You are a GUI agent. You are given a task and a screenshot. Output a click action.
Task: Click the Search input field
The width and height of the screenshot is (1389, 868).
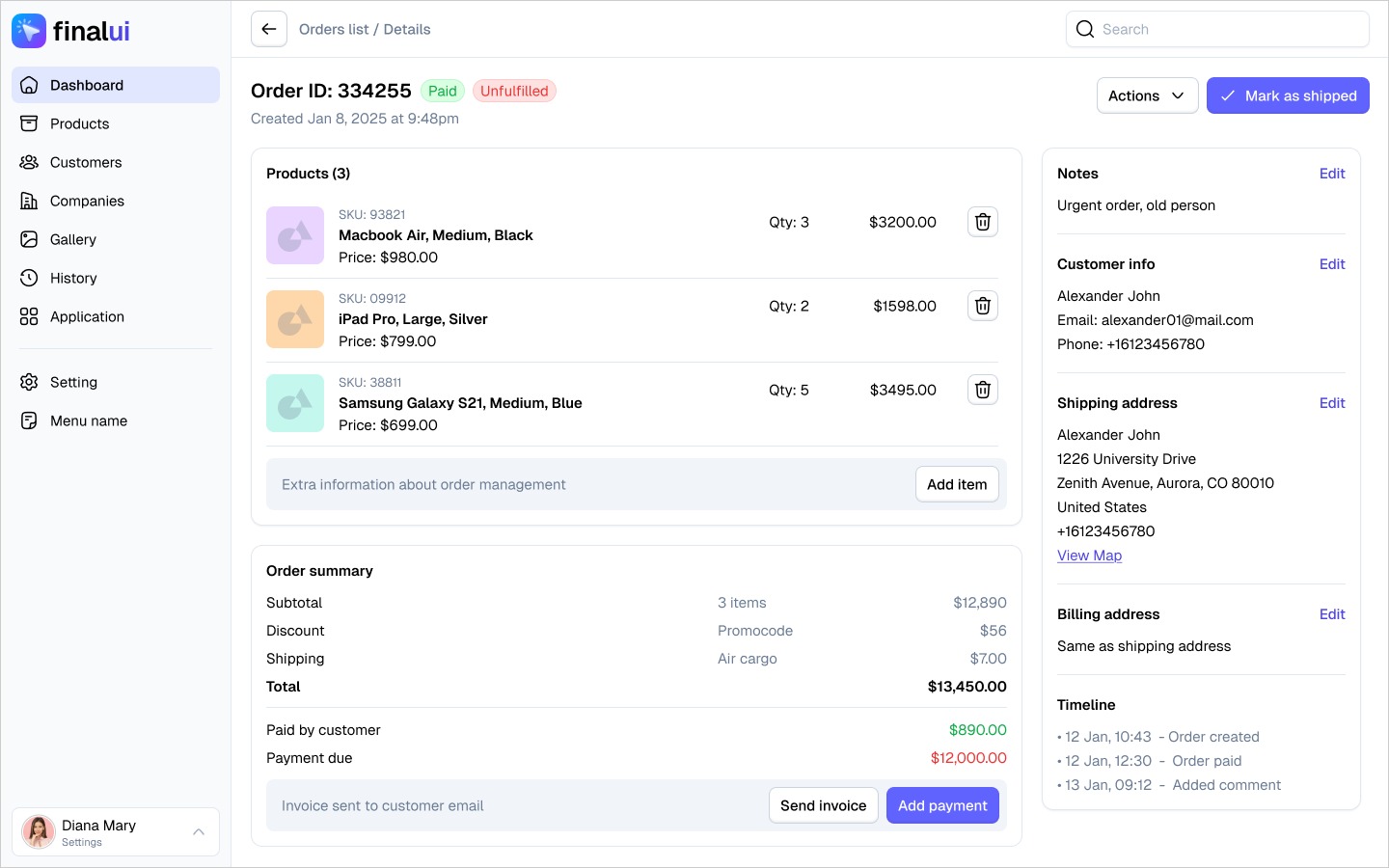pos(1217,29)
